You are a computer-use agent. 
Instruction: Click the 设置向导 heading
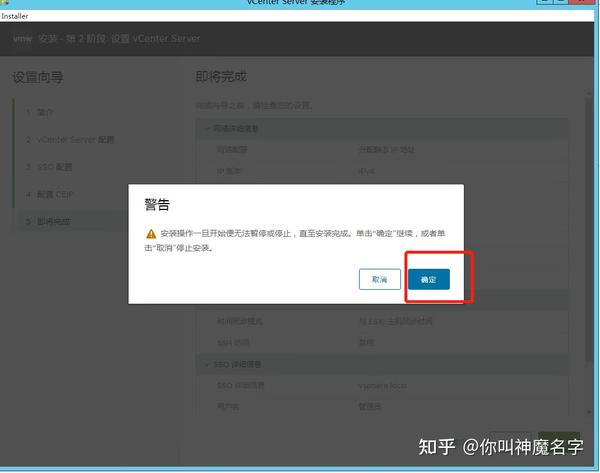tap(38, 77)
